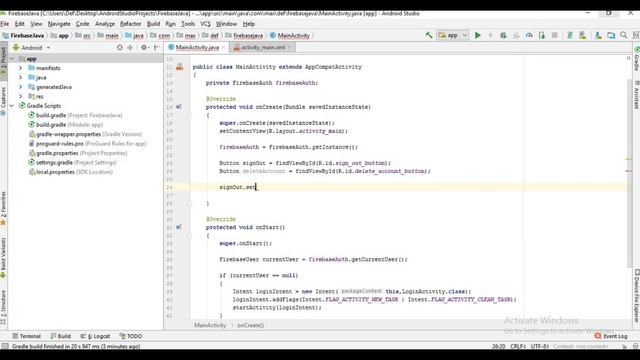
Task: Click the UTF-8 encoding in status bar
Action: tap(540, 346)
